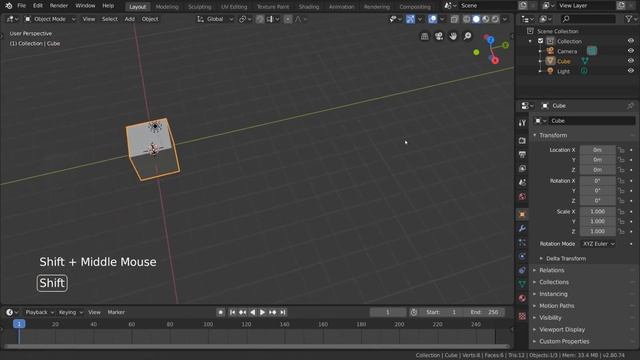The width and height of the screenshot is (640, 360).
Task: Pin the properties editor context
Action: (630, 106)
